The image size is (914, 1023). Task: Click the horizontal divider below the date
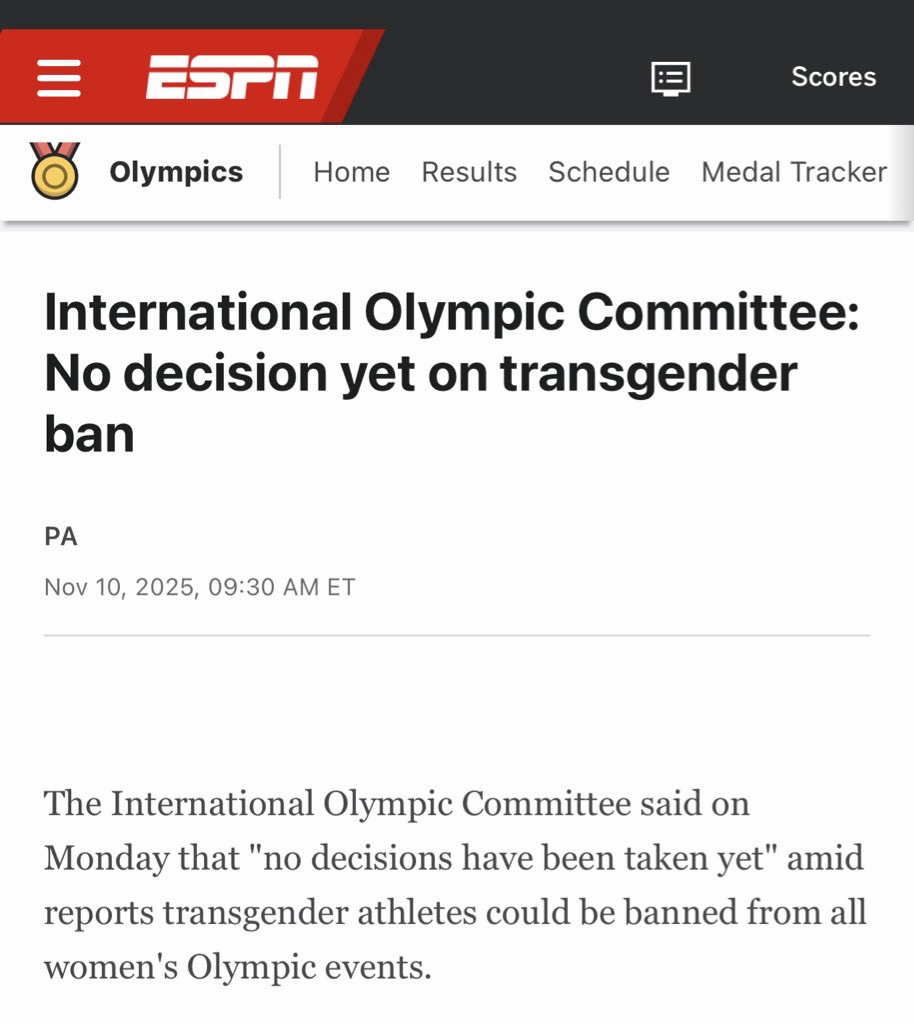click(x=457, y=635)
